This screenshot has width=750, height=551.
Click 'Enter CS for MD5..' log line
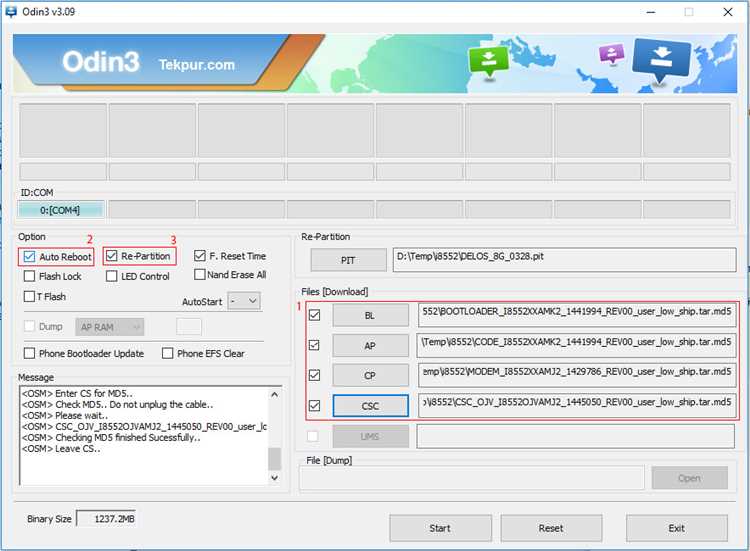coord(77,393)
